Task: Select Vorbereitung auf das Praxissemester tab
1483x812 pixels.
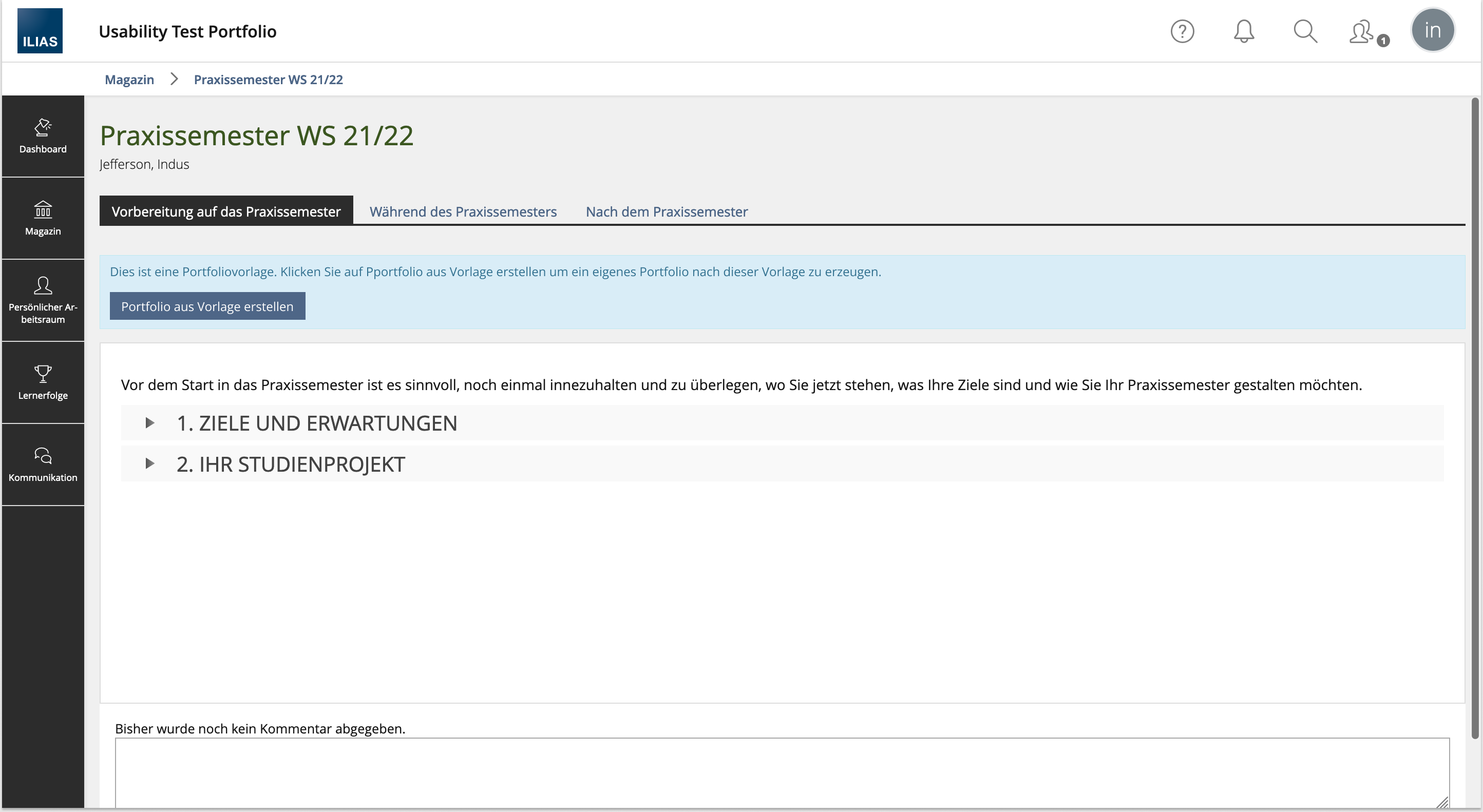Action: point(225,211)
